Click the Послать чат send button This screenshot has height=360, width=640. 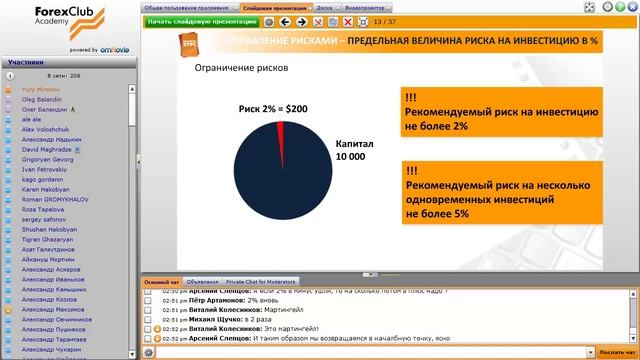tap(617, 352)
